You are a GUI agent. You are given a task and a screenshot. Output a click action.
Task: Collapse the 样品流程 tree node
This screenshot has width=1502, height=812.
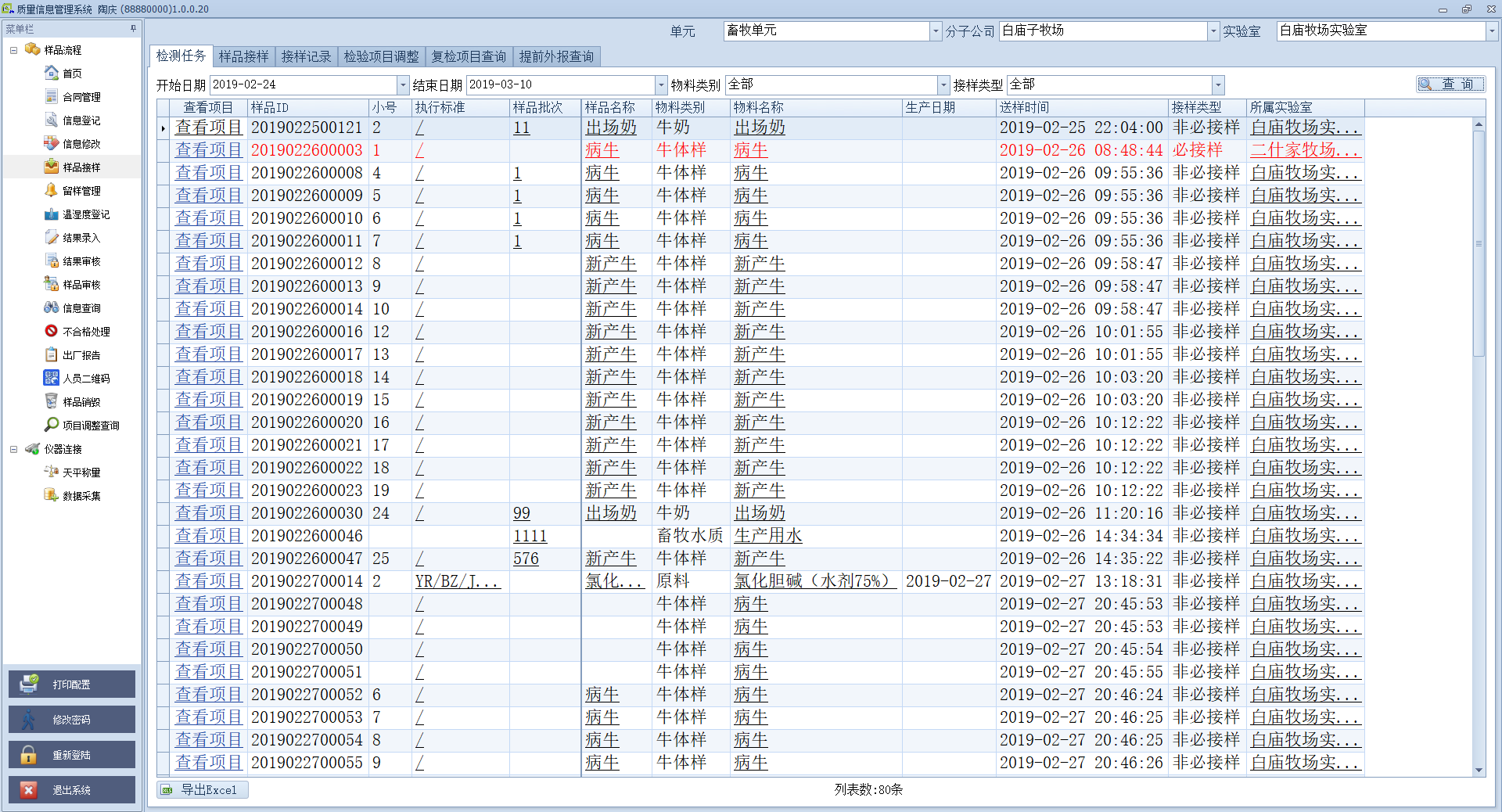click(x=13, y=50)
